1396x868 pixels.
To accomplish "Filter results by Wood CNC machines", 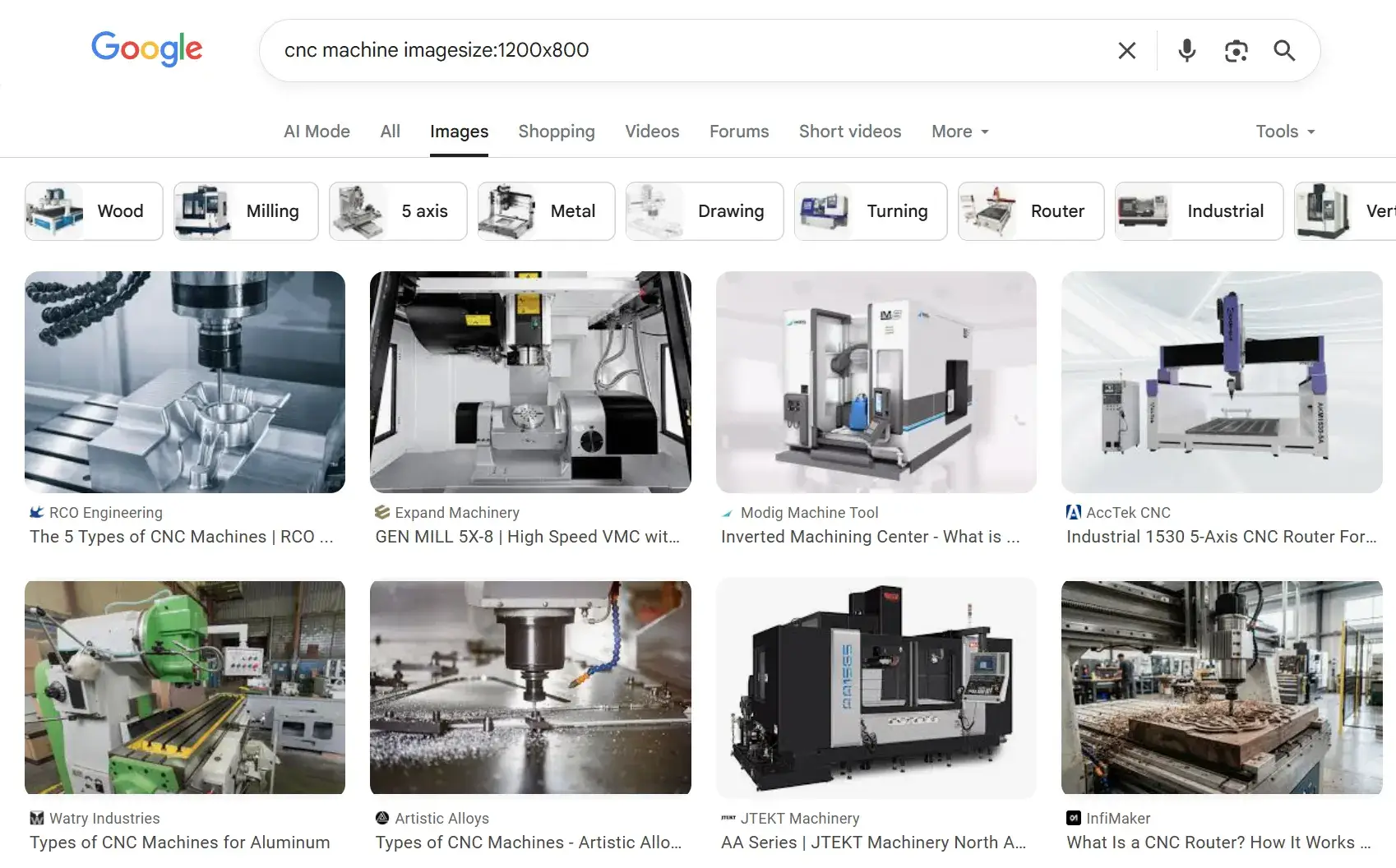I will coord(93,210).
